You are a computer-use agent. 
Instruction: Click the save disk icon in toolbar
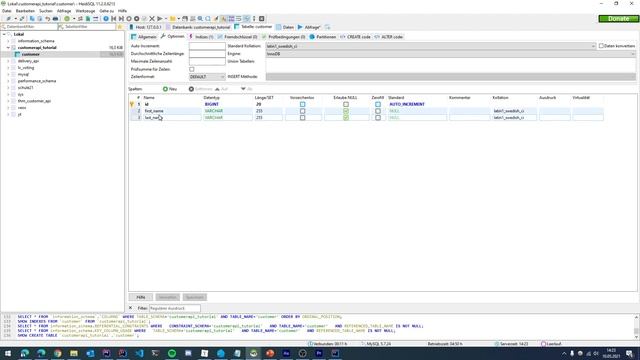click(x=185, y=19)
